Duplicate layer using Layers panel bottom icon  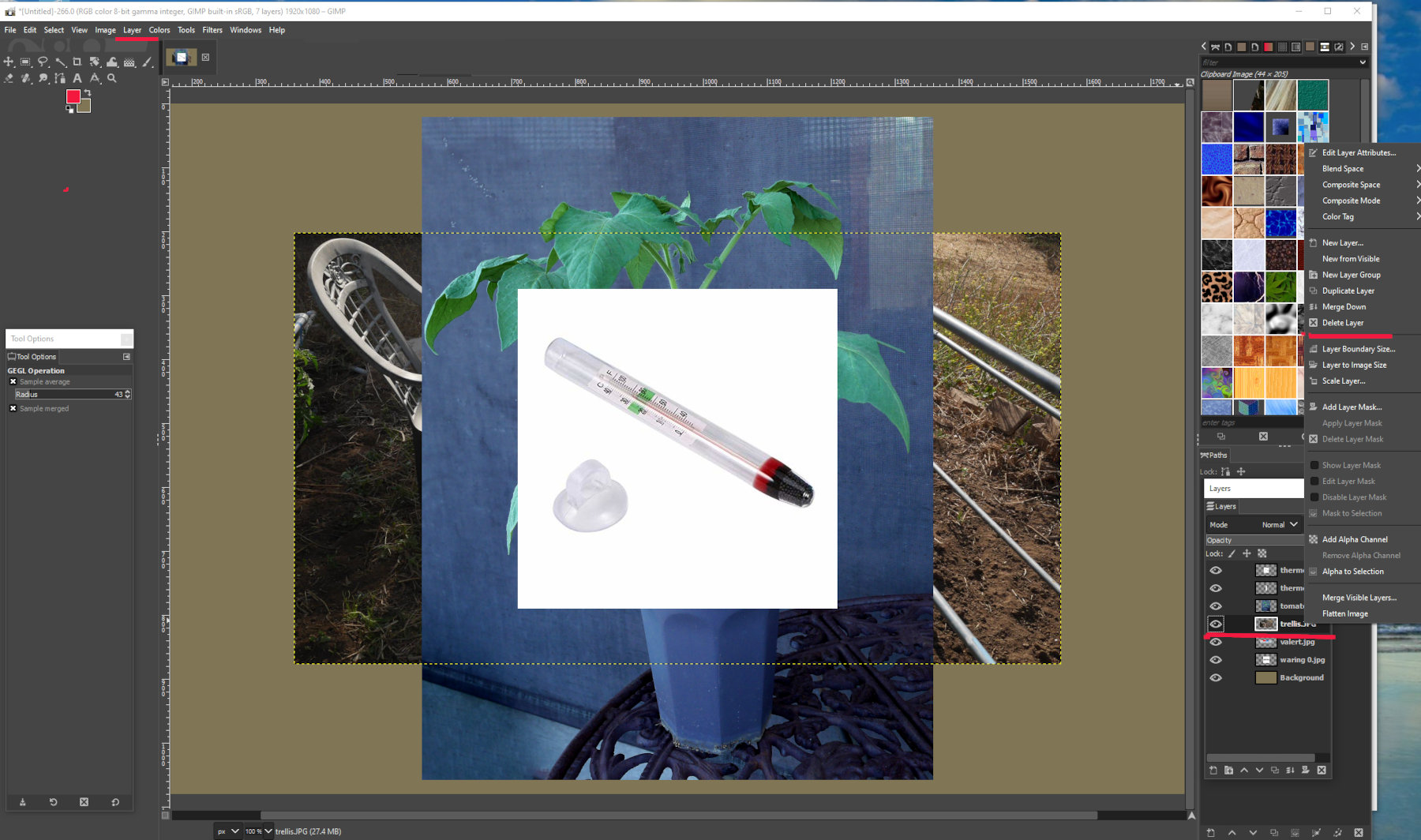click(1275, 770)
